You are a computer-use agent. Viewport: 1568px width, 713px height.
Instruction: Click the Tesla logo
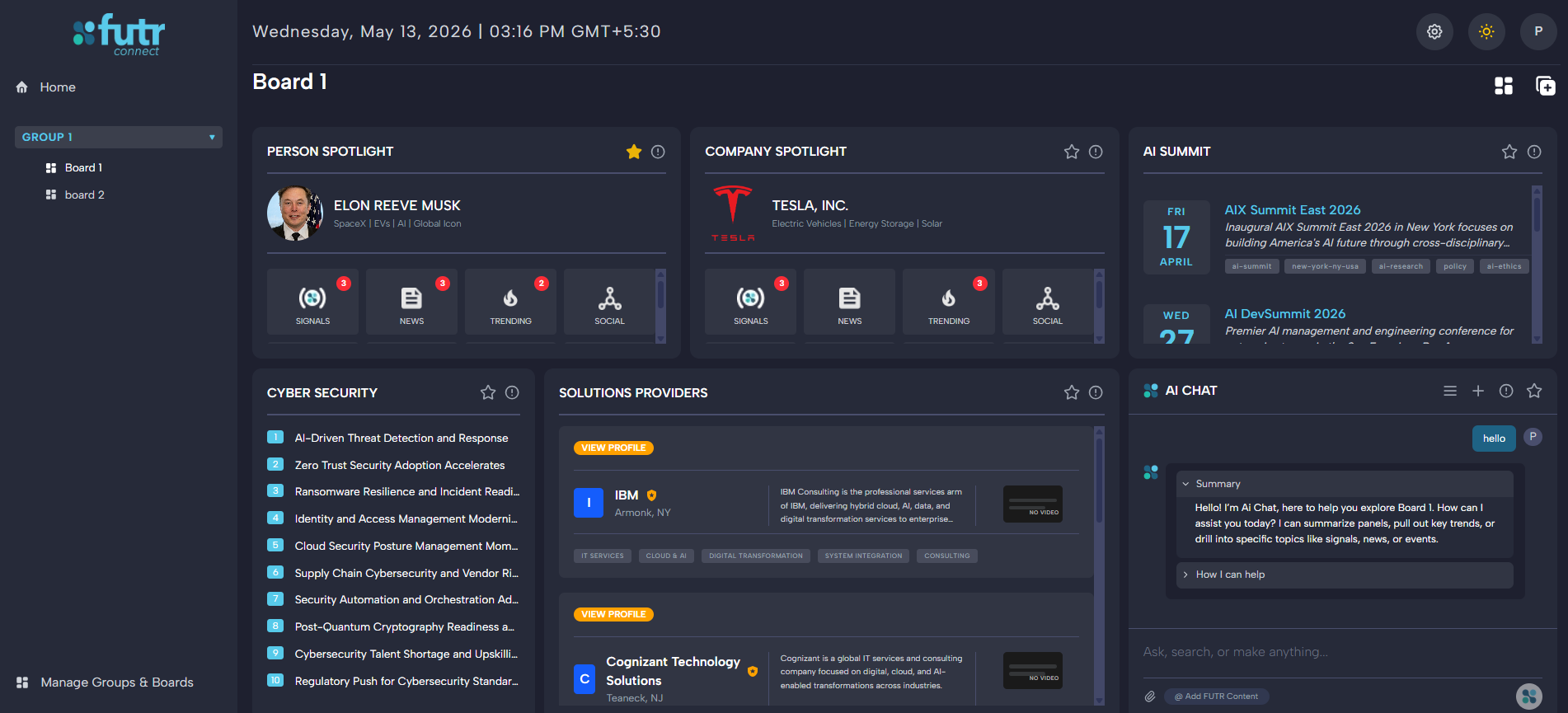(x=733, y=213)
